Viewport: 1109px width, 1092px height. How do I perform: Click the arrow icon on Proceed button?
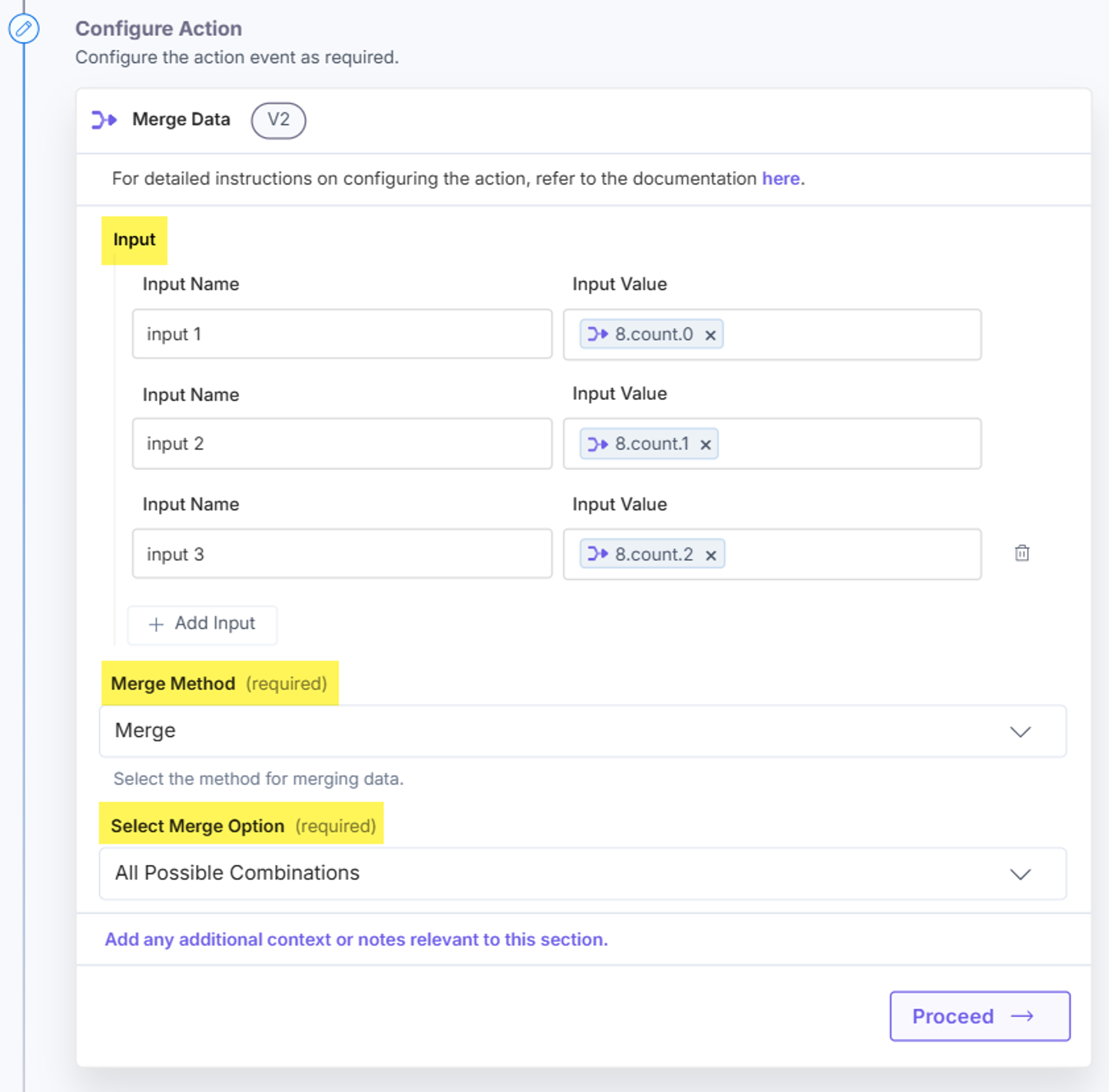point(1022,1016)
